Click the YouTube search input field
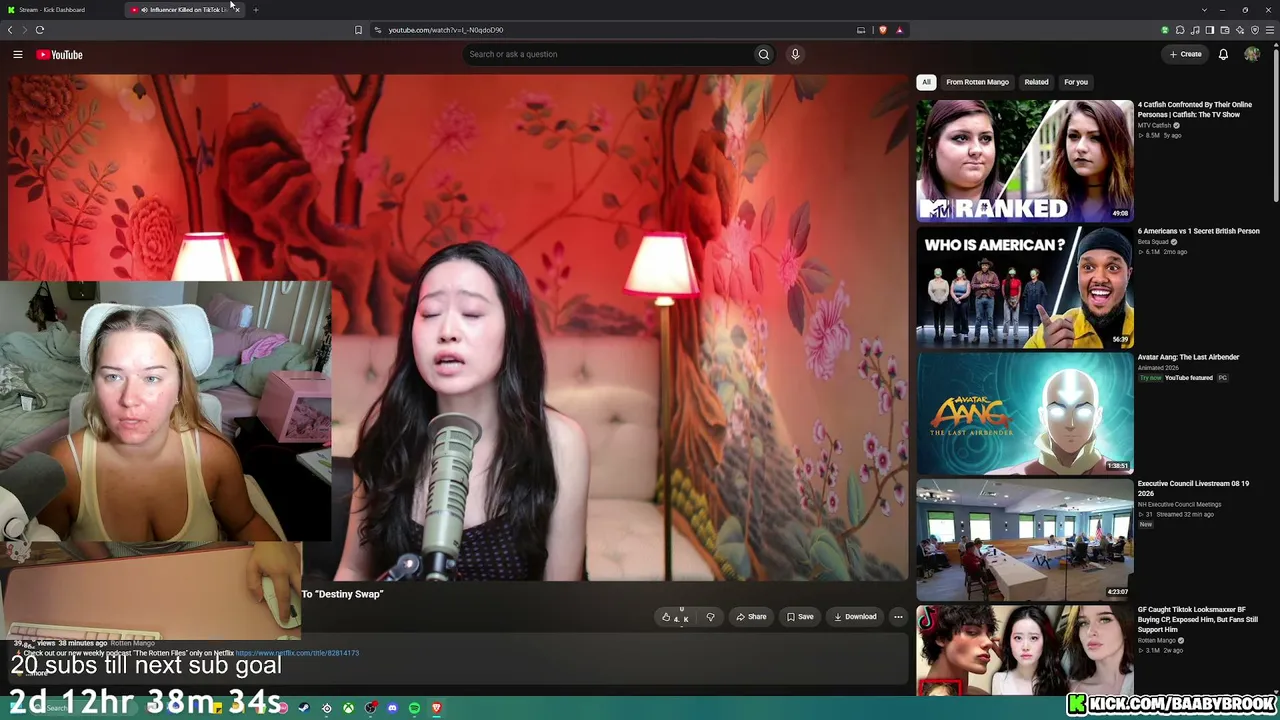The image size is (1280, 720). [609, 54]
